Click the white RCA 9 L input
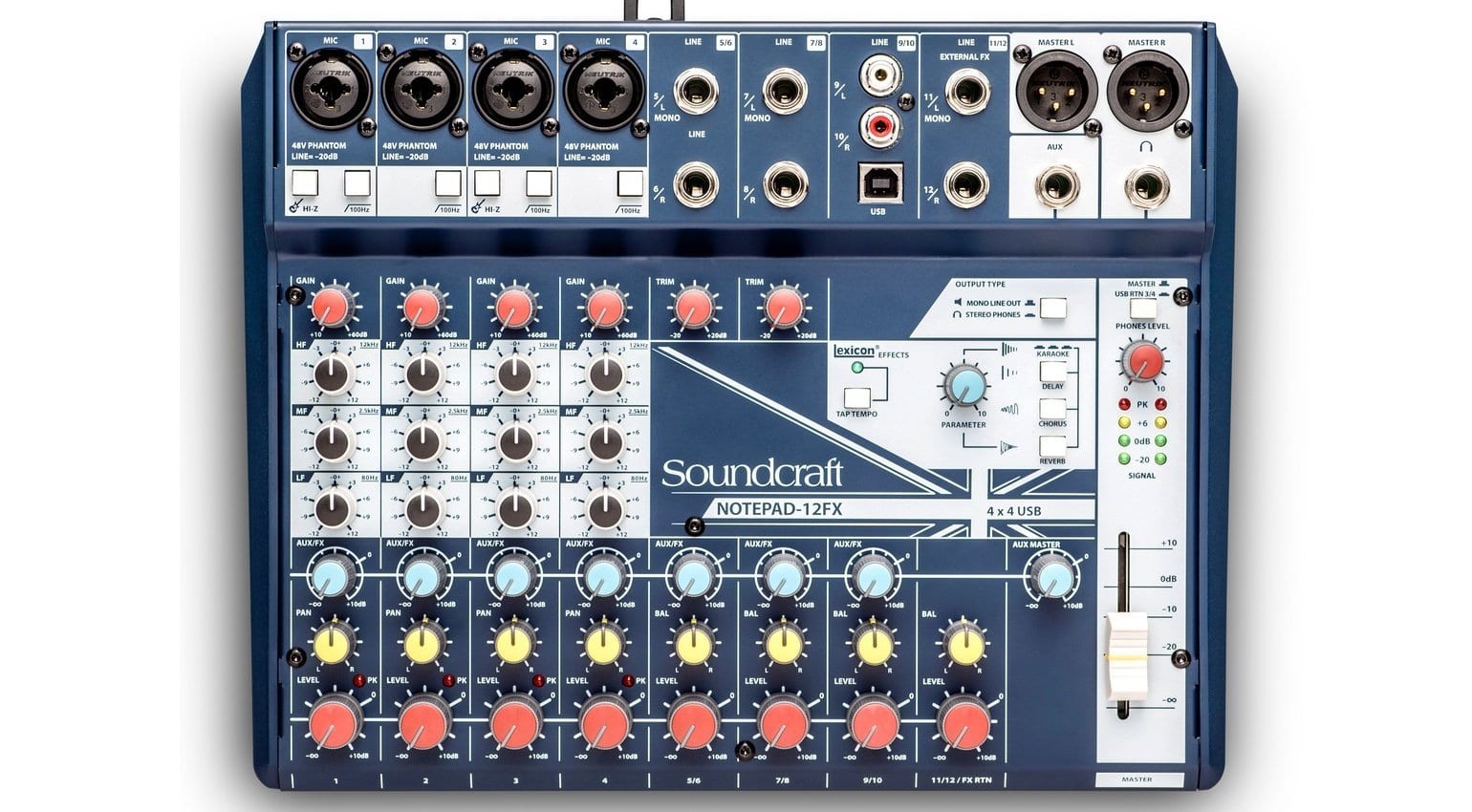This screenshot has width=1472, height=812. point(880,75)
